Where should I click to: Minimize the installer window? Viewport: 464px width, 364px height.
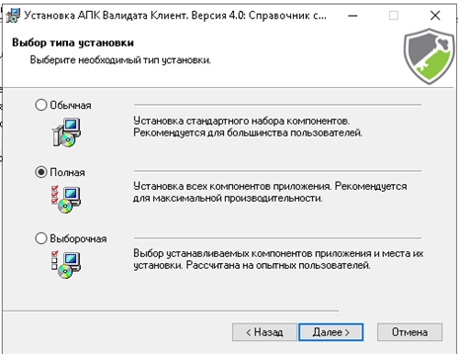[353, 15]
